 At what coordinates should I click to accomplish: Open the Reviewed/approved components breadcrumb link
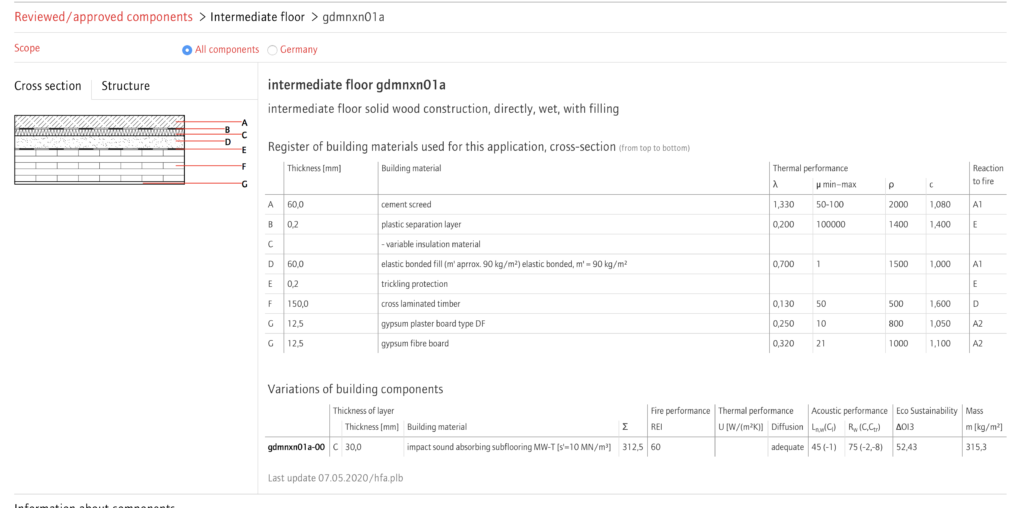pos(103,17)
